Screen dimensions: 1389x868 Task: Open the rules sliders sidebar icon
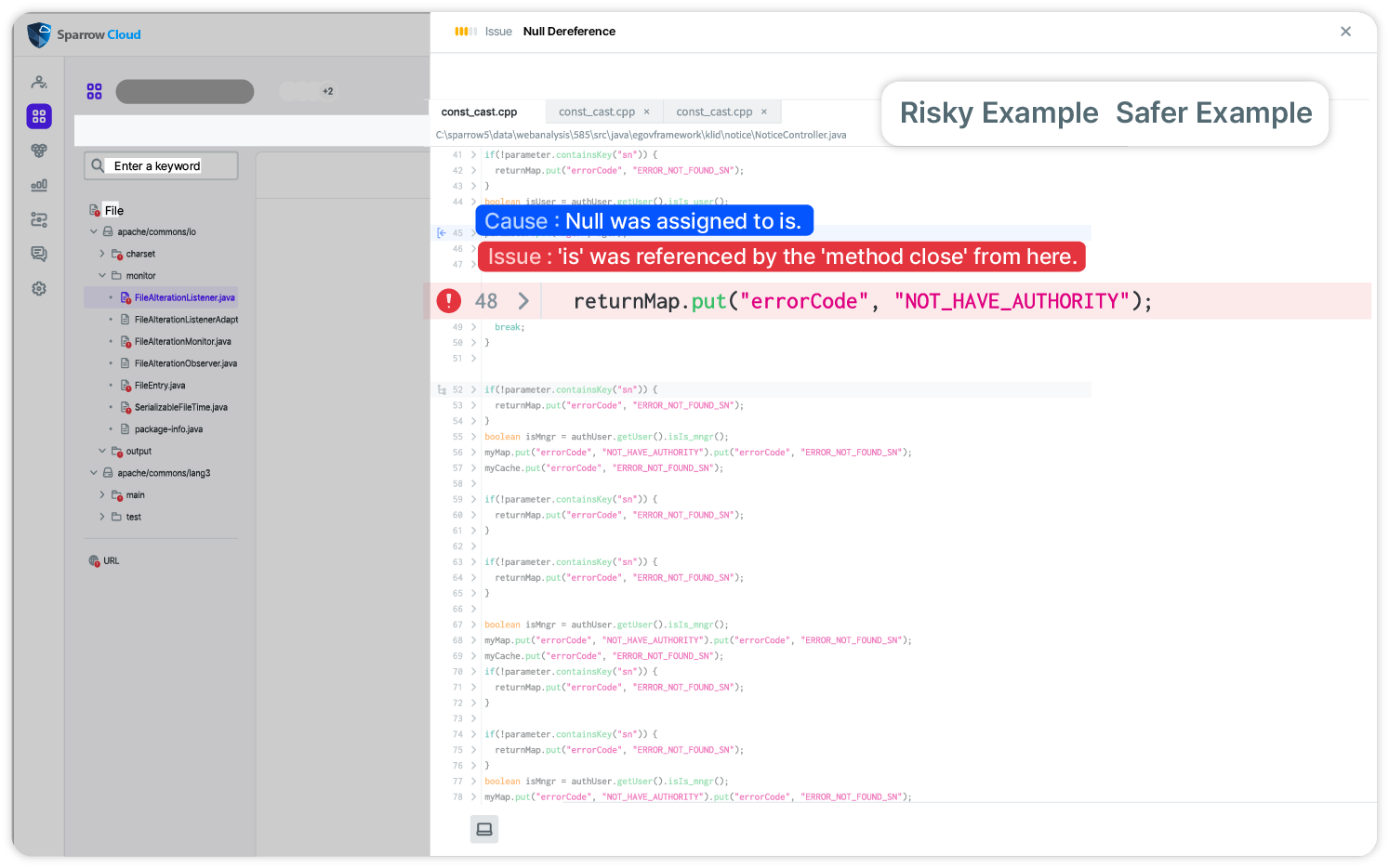tap(39, 219)
